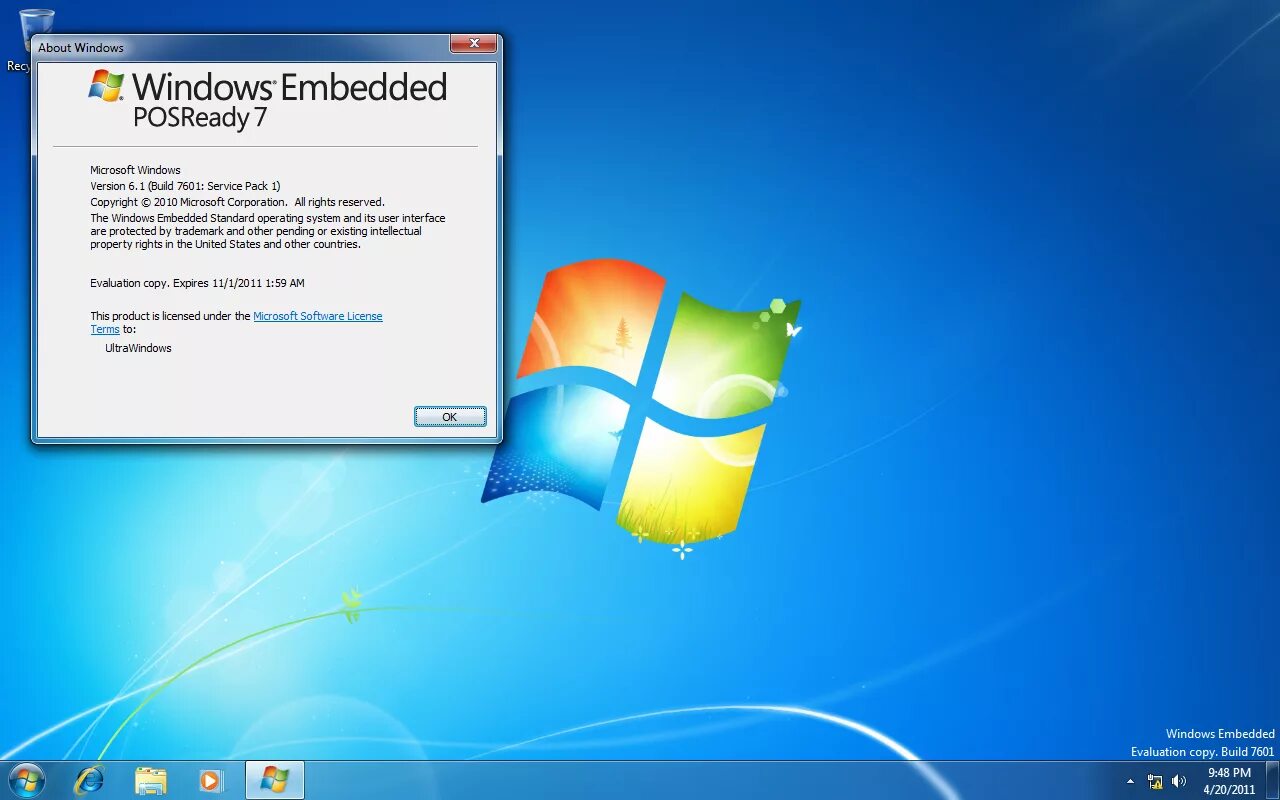The height and width of the screenshot is (800, 1280).
Task: Click the 'Version 6.1 (Build 7601: Service Pack 1)' line
Action: 185,186
